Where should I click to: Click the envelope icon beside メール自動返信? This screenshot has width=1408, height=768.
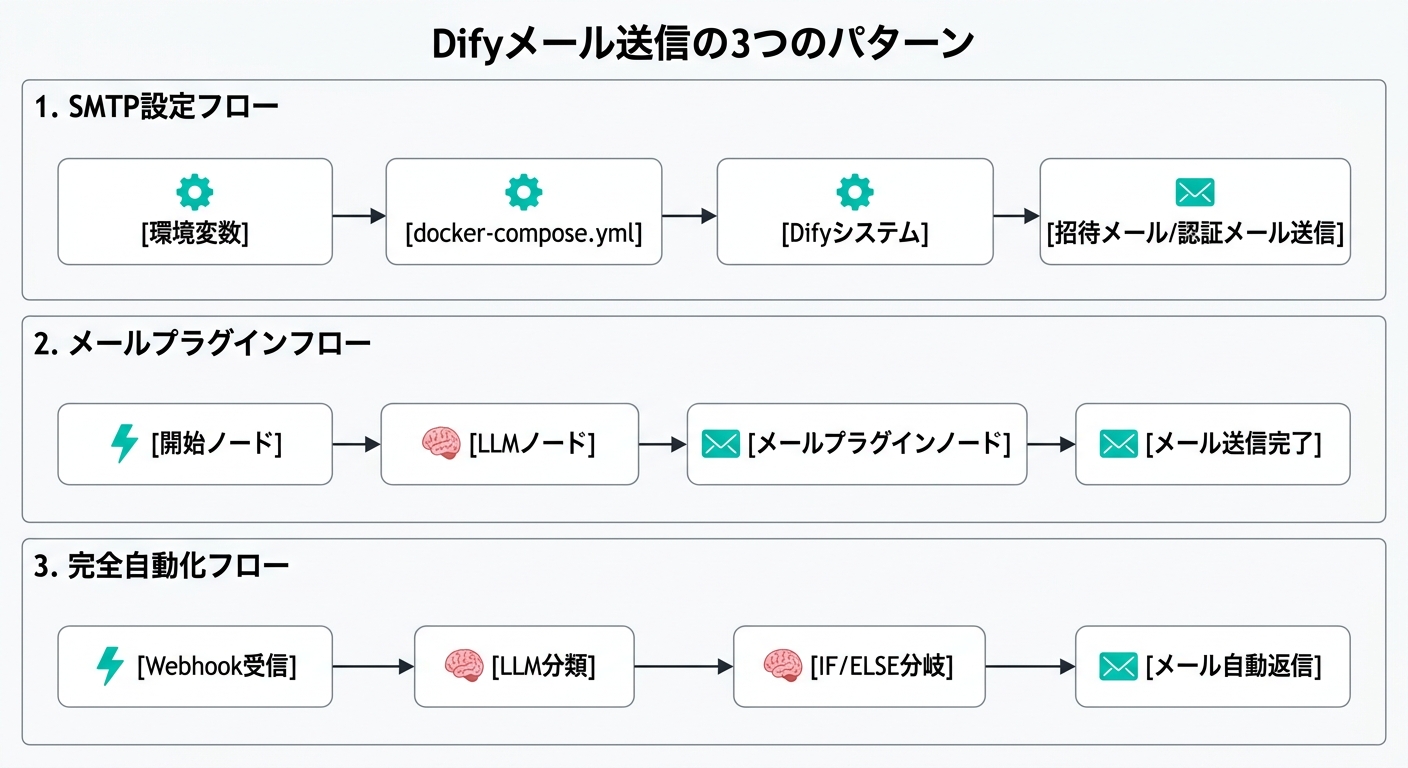click(1118, 666)
